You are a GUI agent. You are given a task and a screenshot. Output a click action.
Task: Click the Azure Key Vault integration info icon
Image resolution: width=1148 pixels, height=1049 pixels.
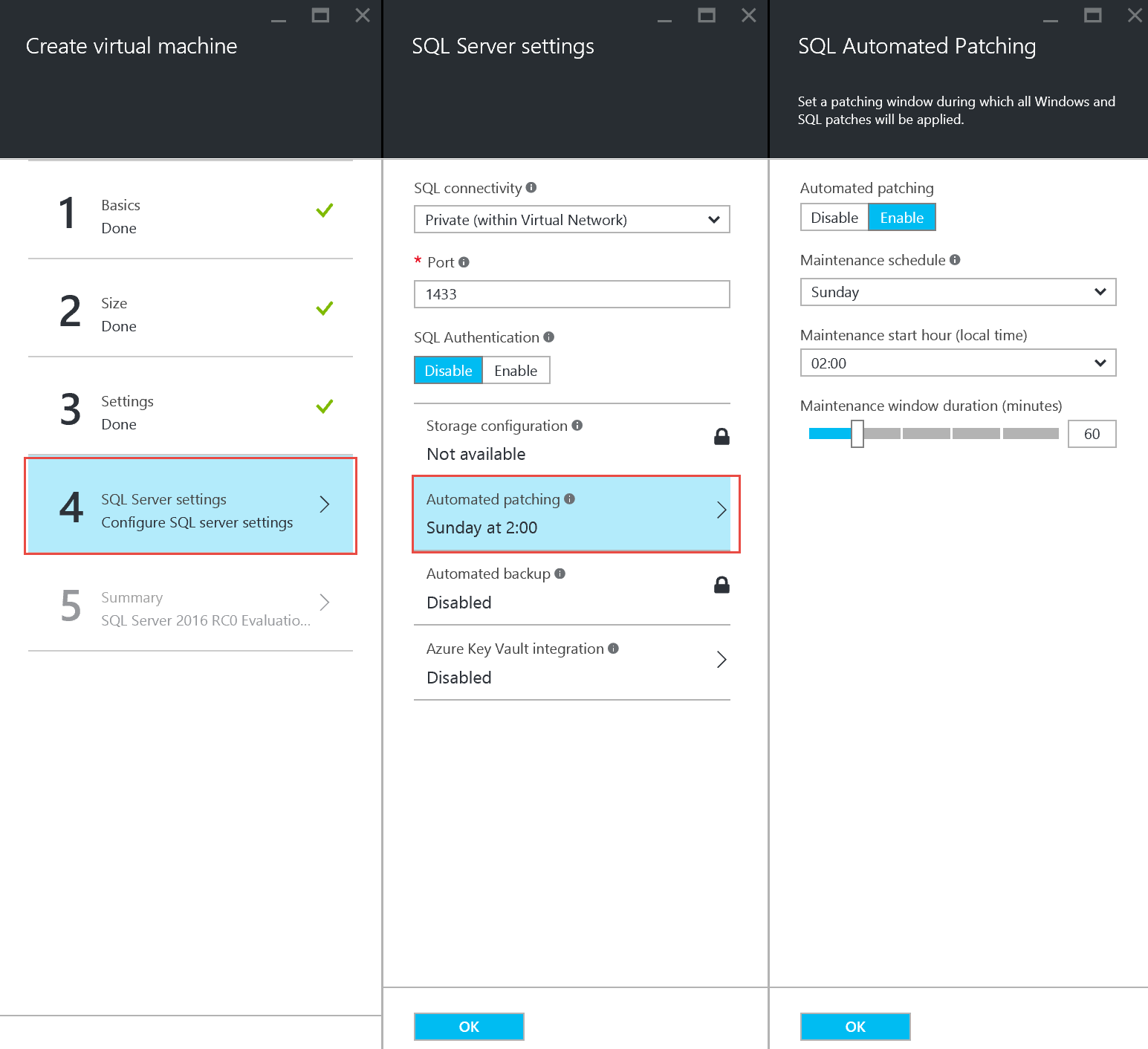613,648
